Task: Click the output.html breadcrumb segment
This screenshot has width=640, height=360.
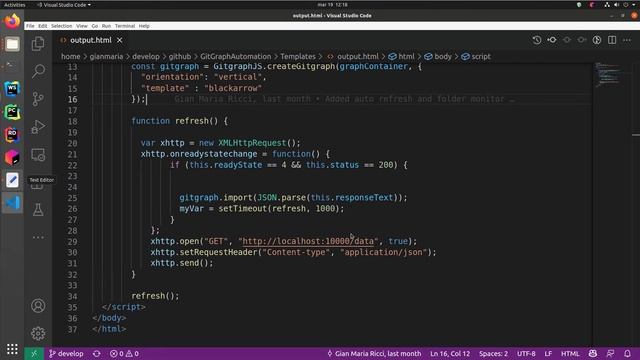Action: click(x=353, y=56)
